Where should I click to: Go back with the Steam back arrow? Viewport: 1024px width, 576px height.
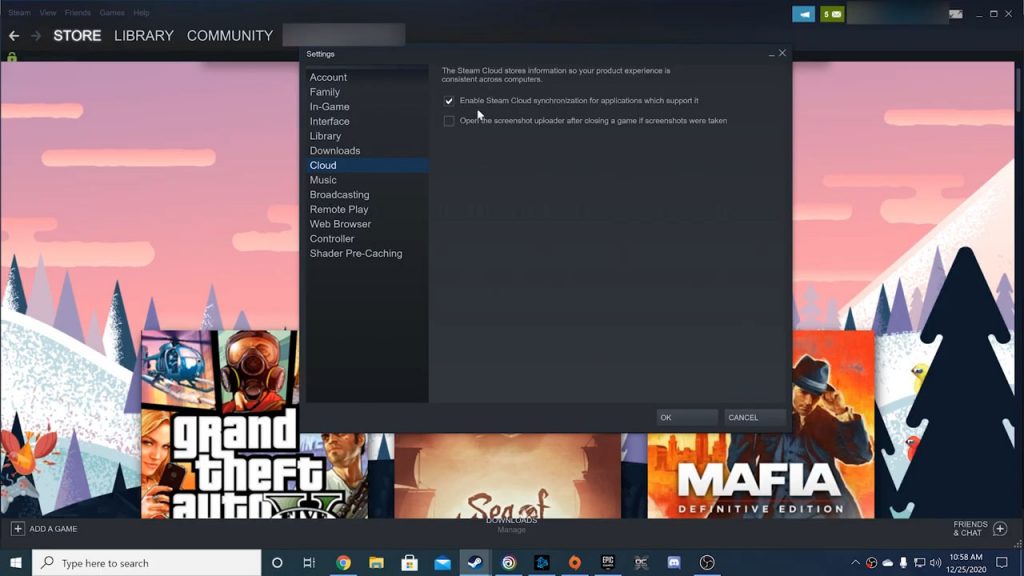point(14,36)
